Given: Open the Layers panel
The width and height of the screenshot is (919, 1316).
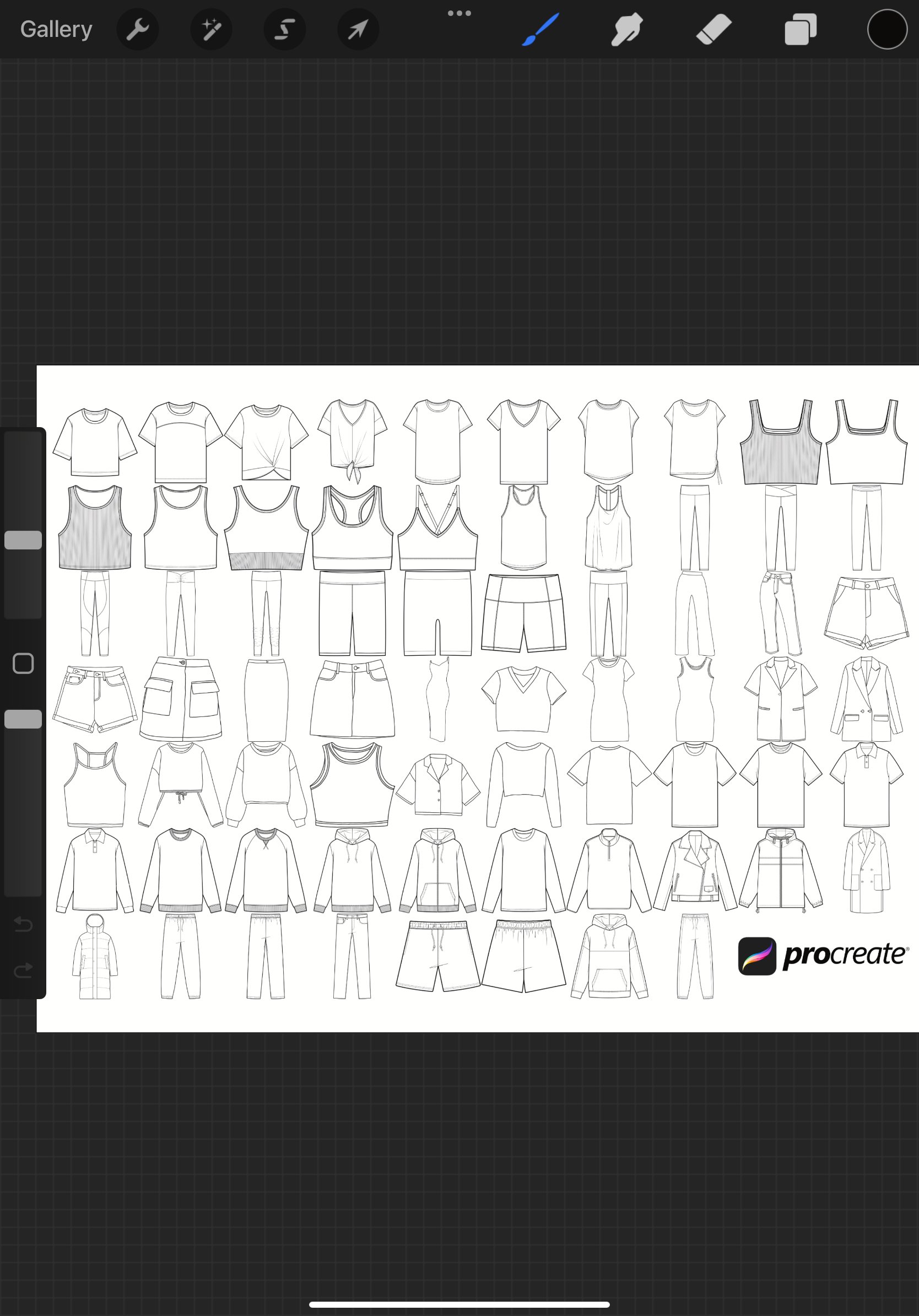Looking at the screenshot, I should [800, 29].
